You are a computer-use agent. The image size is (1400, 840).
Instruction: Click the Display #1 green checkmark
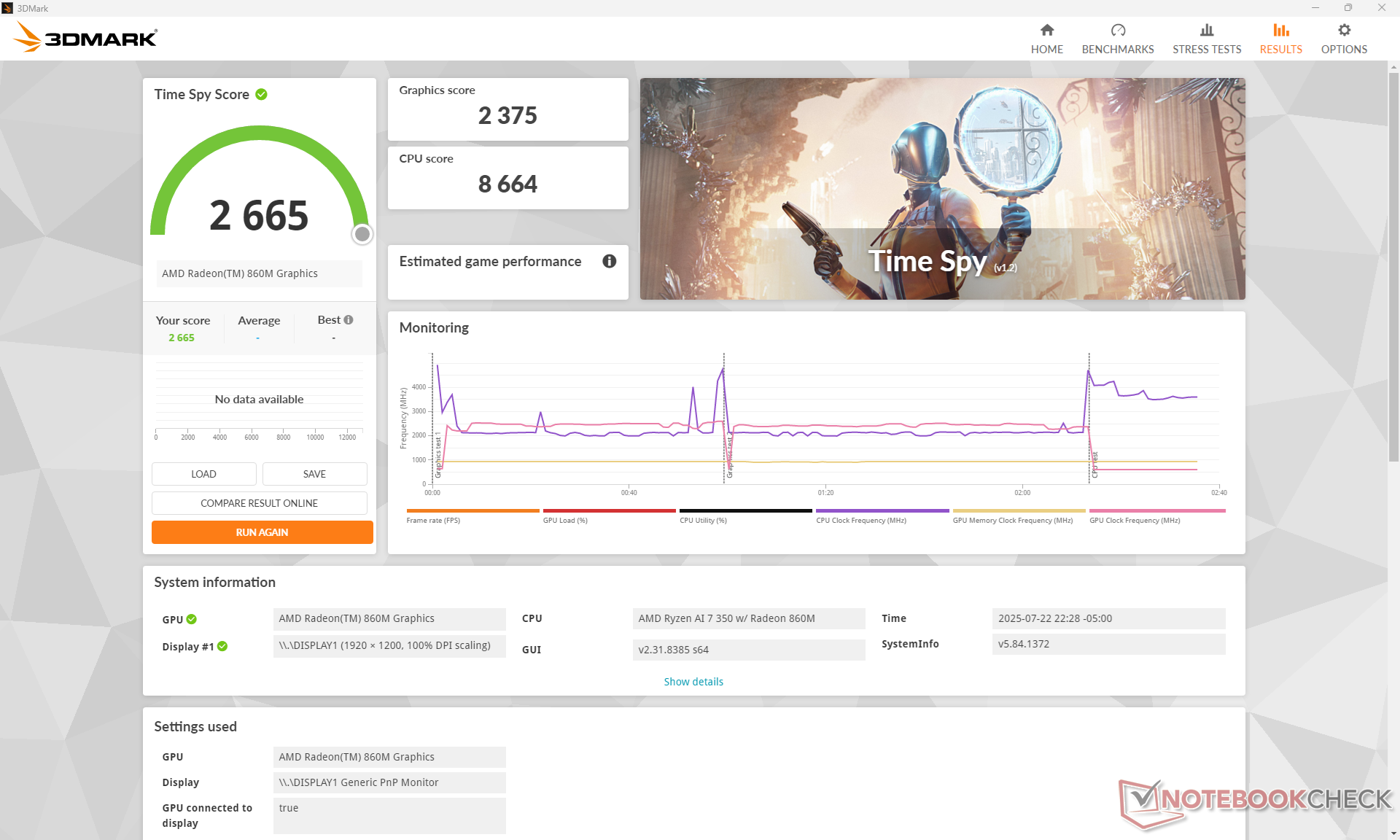click(222, 646)
